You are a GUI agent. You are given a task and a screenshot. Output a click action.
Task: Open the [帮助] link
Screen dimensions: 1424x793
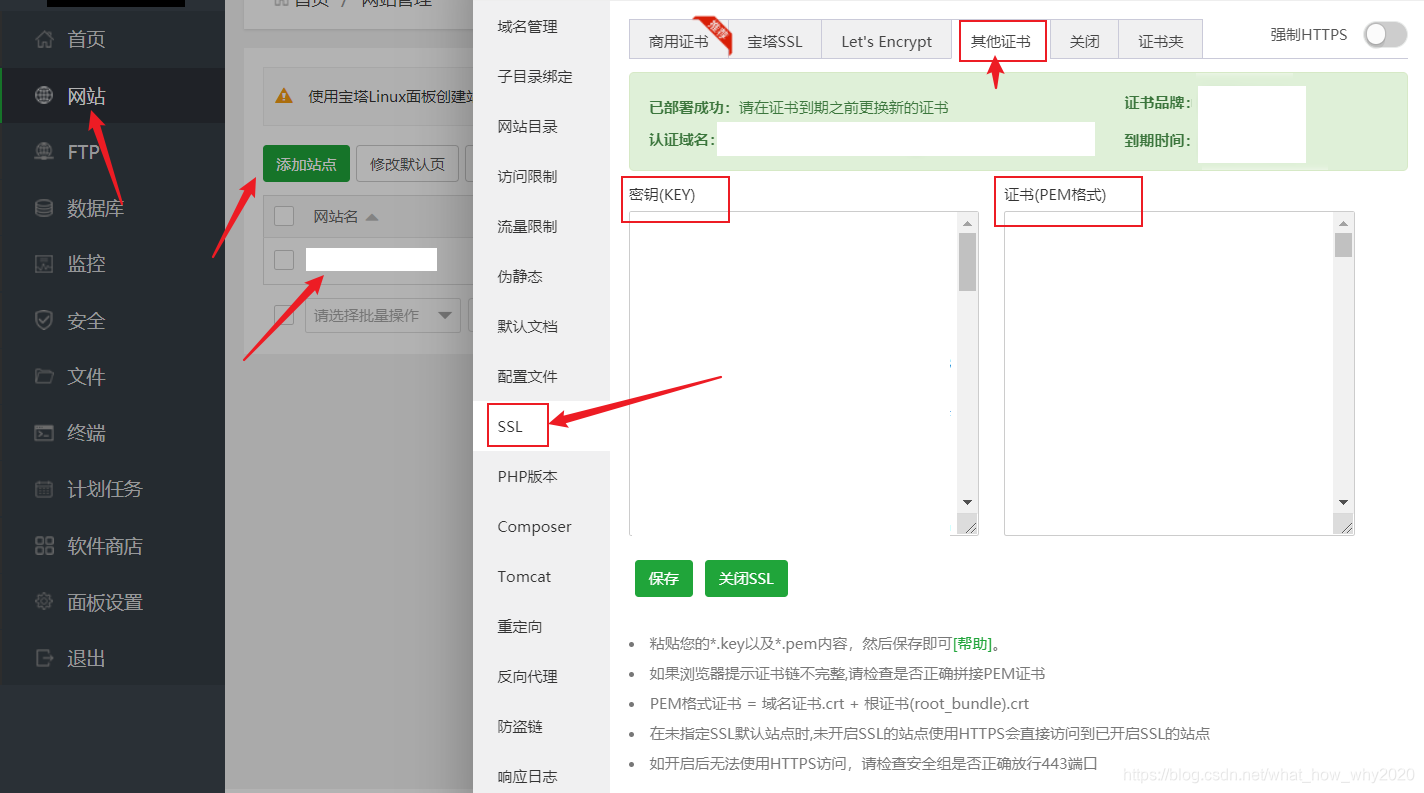[x=972, y=643]
